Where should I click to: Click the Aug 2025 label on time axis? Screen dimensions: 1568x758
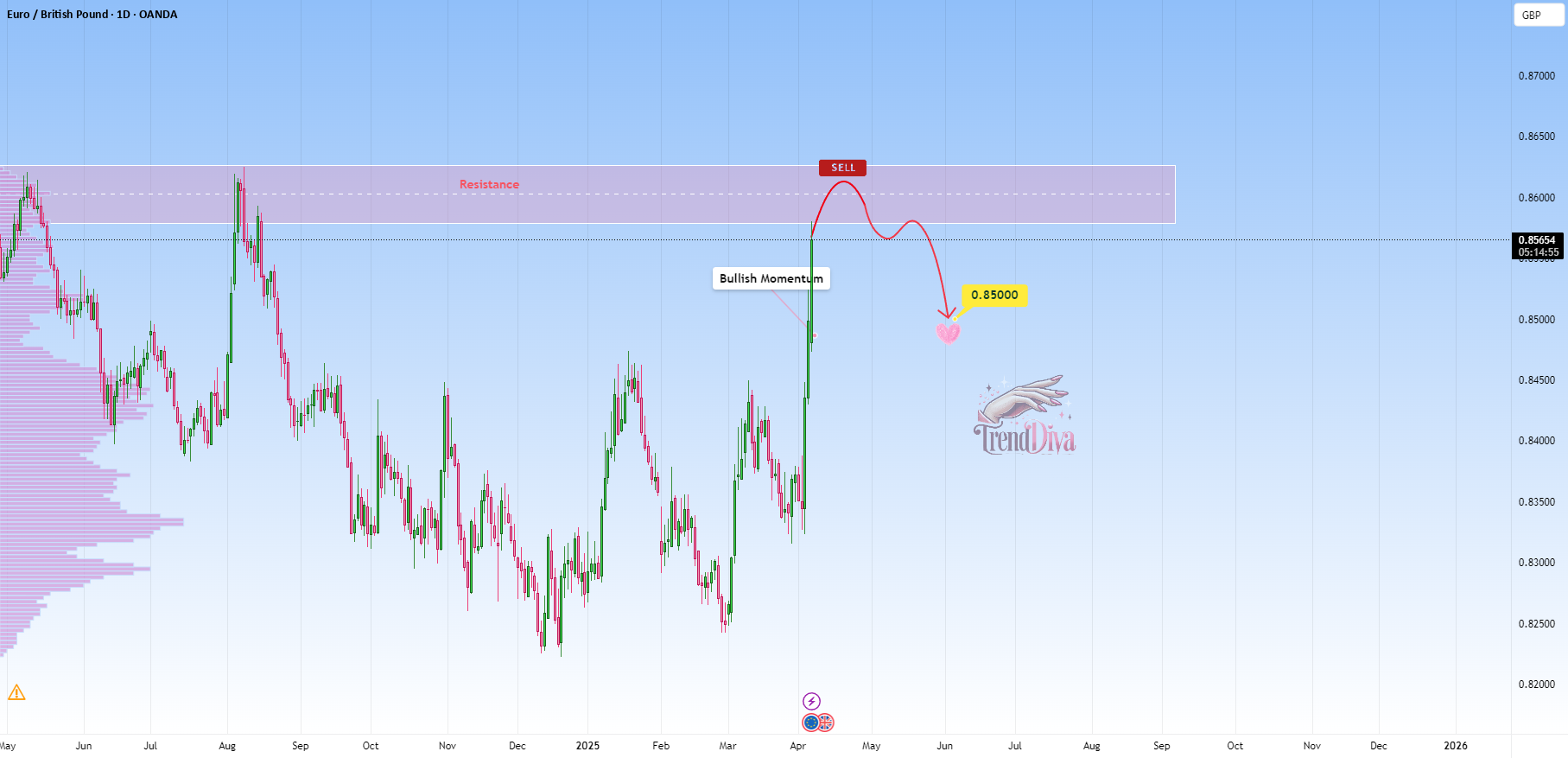1092,746
